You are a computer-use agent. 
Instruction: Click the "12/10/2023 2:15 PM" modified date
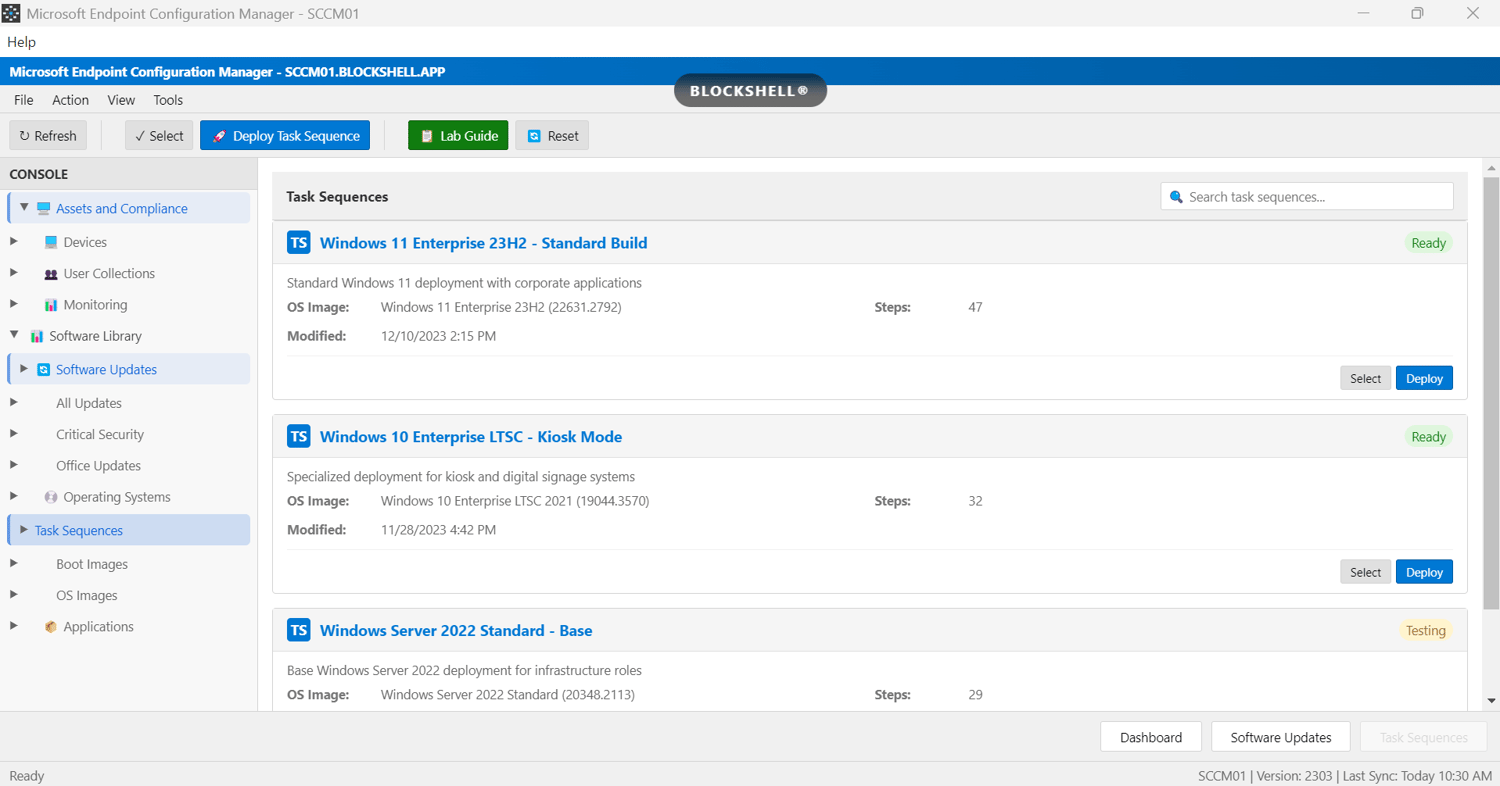(x=439, y=336)
